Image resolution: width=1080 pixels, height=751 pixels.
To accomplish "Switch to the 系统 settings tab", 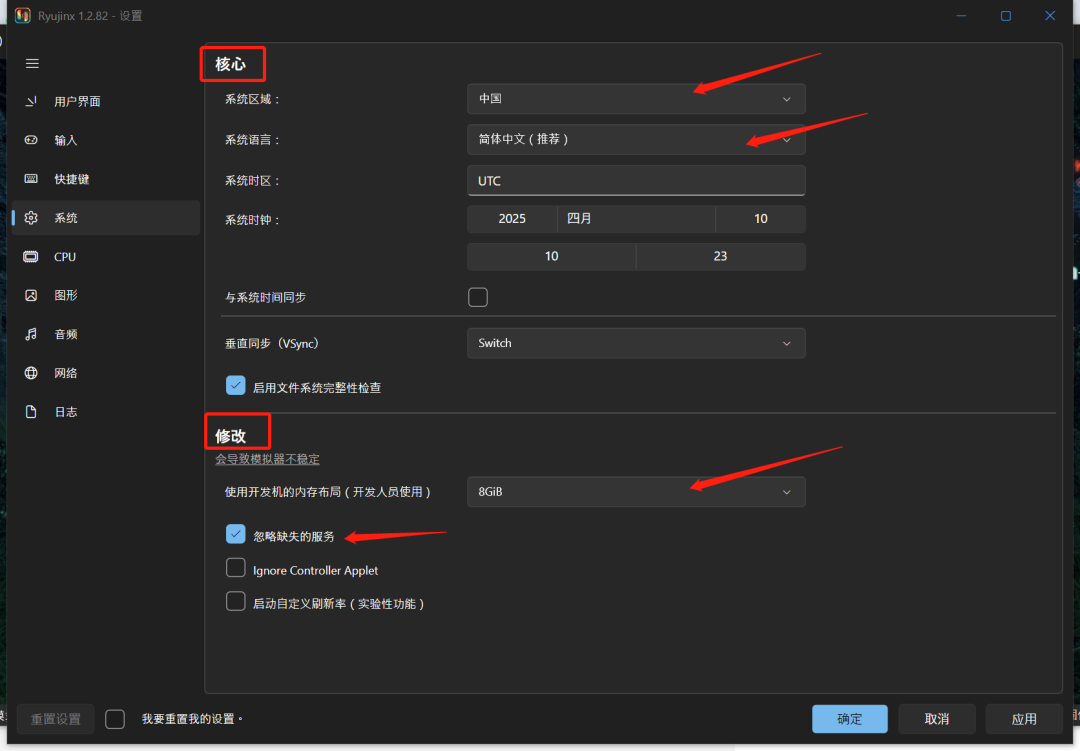I will (x=66, y=218).
